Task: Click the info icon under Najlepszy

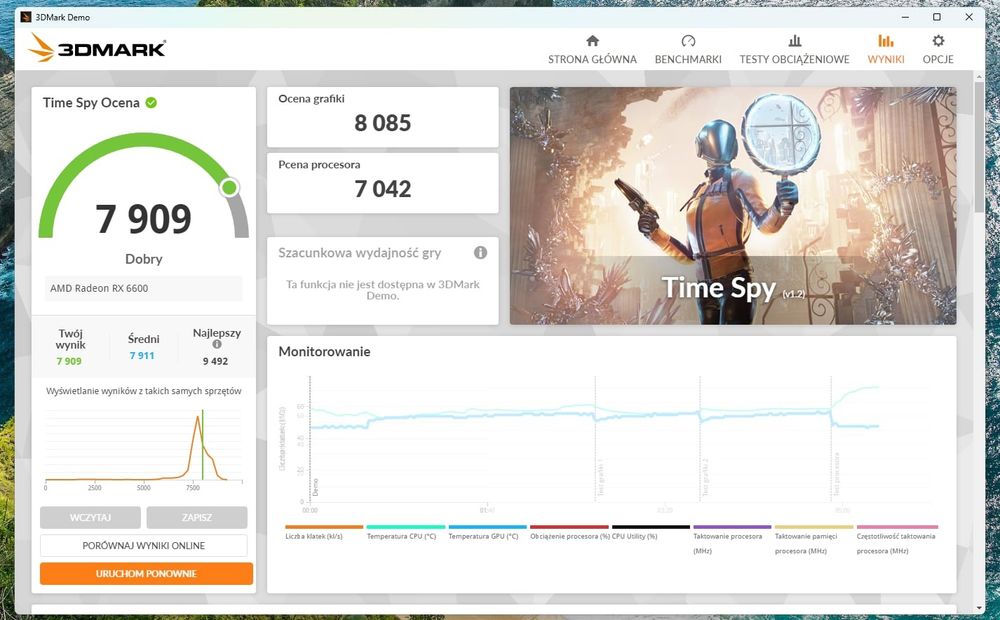Action: [x=217, y=344]
